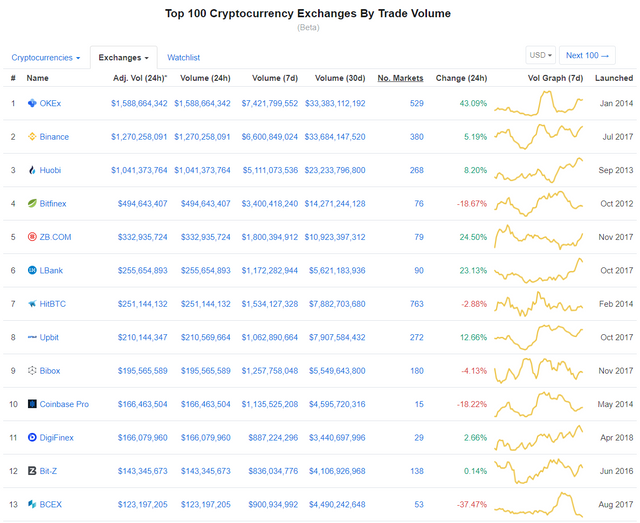Open the LBank exchange link
The width and height of the screenshot is (640, 523).
(x=51, y=270)
